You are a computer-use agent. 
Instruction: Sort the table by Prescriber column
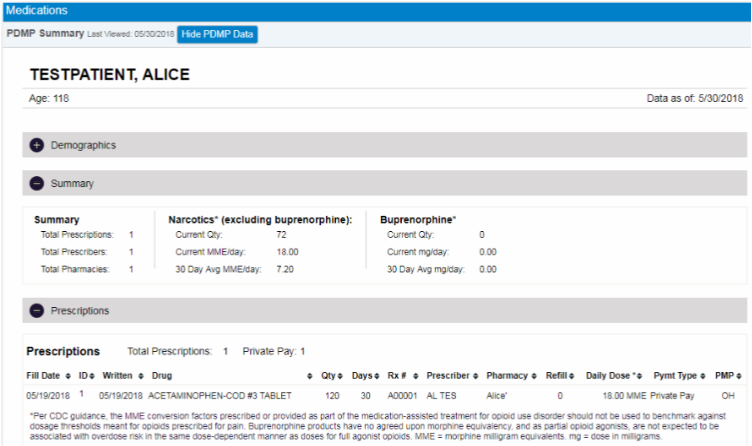451,376
